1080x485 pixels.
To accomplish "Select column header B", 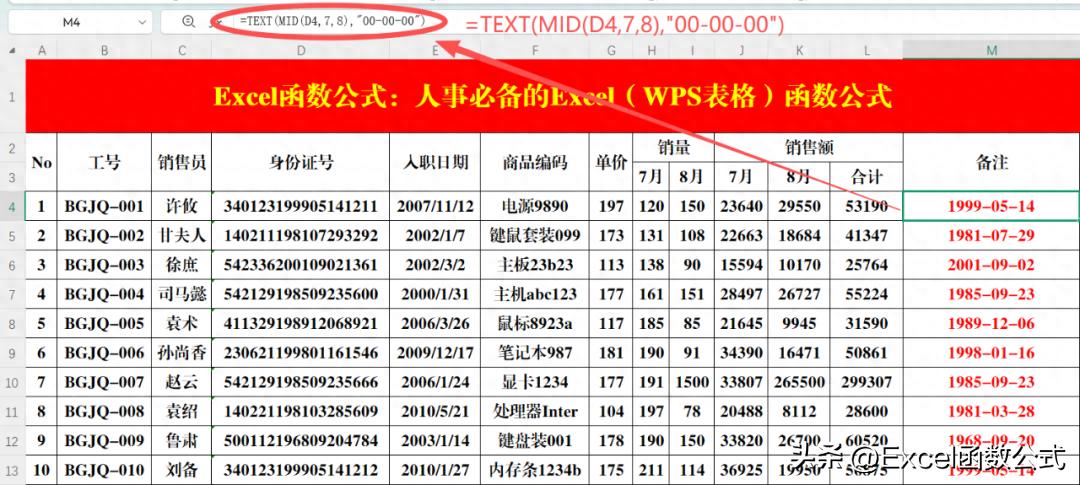I will point(105,50).
